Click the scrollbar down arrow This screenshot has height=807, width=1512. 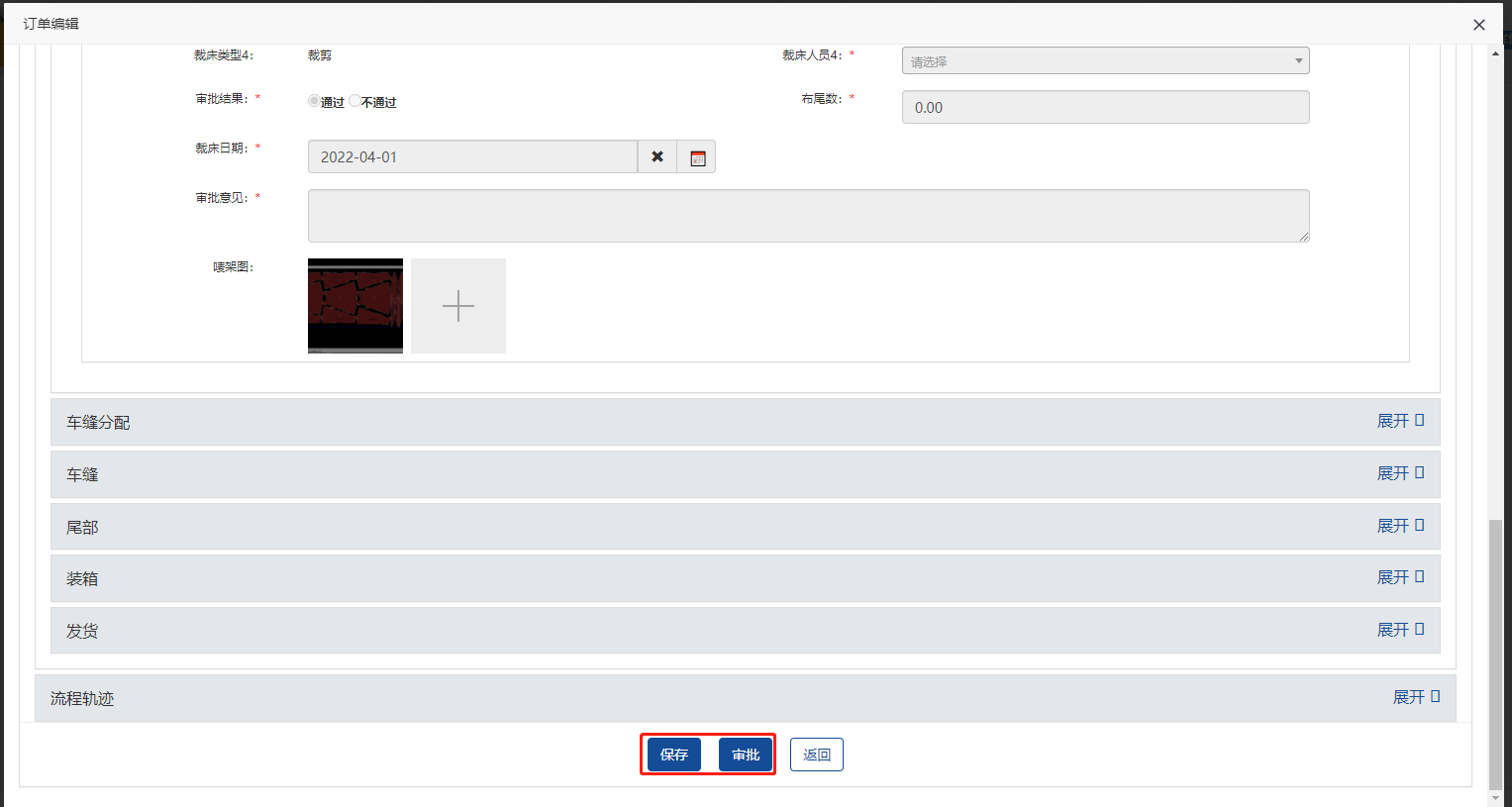tap(1495, 797)
